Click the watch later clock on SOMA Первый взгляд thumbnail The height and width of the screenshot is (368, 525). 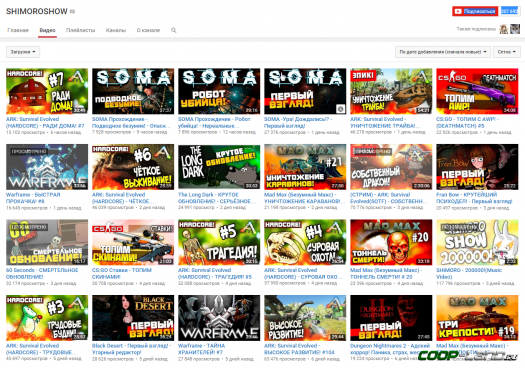click(341, 109)
